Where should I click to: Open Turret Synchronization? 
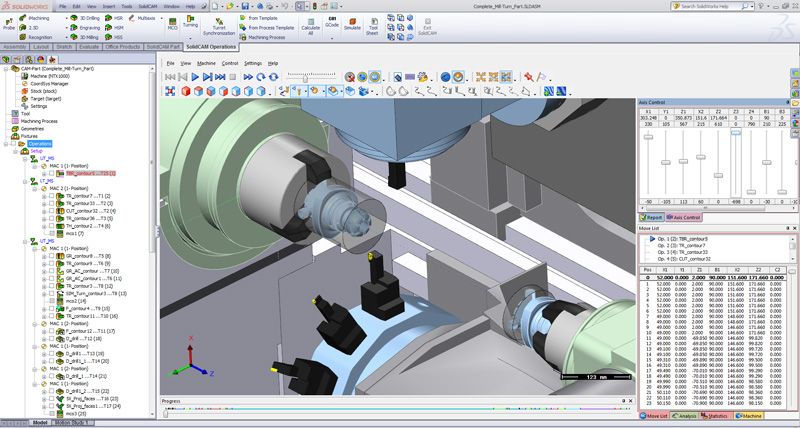(219, 27)
